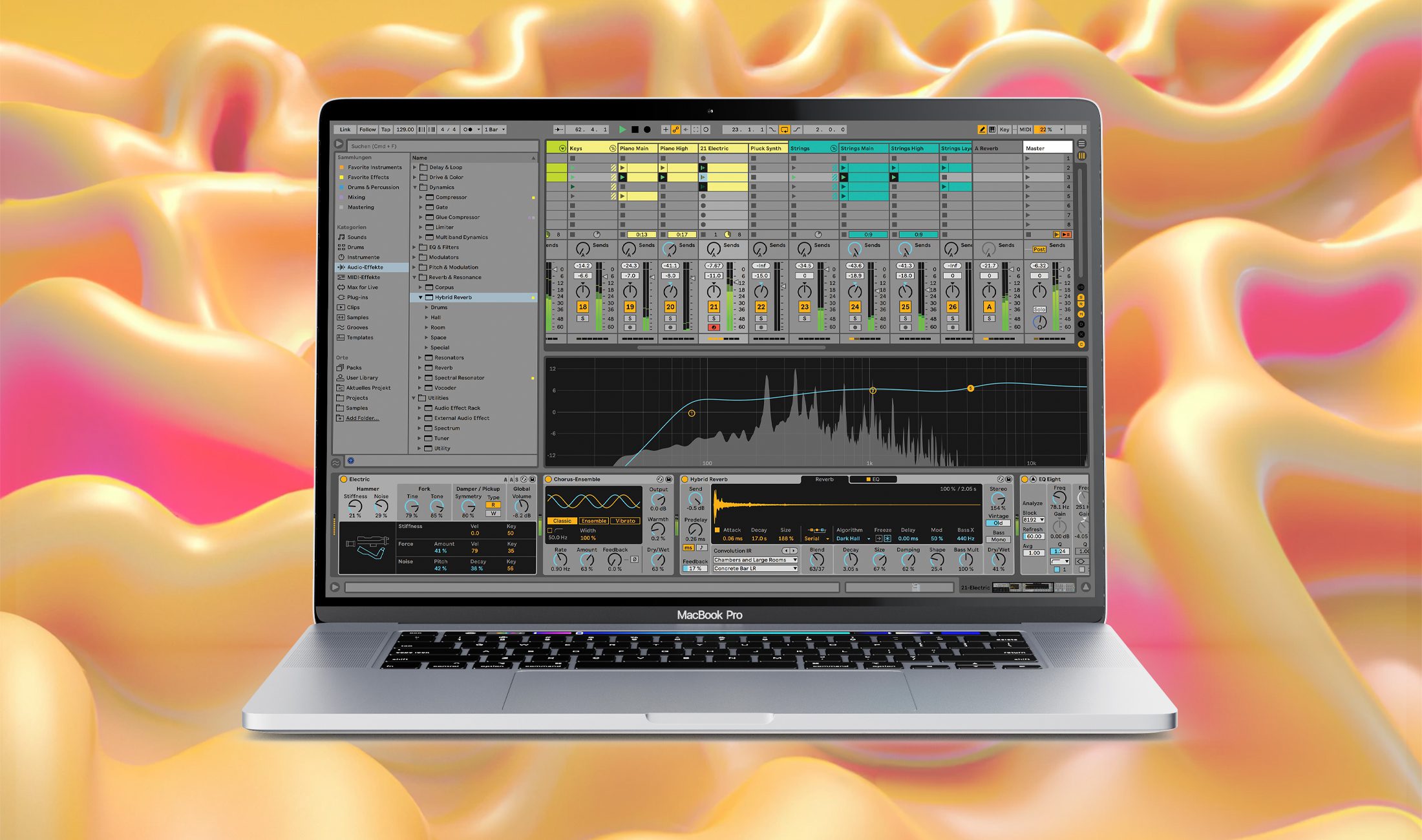Select the MIDI-Effekte category icon
The height and width of the screenshot is (840, 1422).
click(x=341, y=277)
